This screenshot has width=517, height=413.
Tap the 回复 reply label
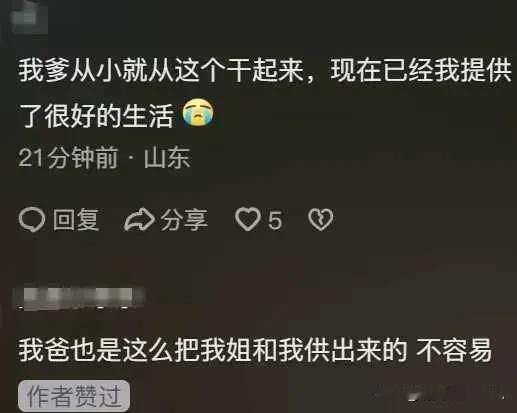pyautogui.click(x=76, y=220)
